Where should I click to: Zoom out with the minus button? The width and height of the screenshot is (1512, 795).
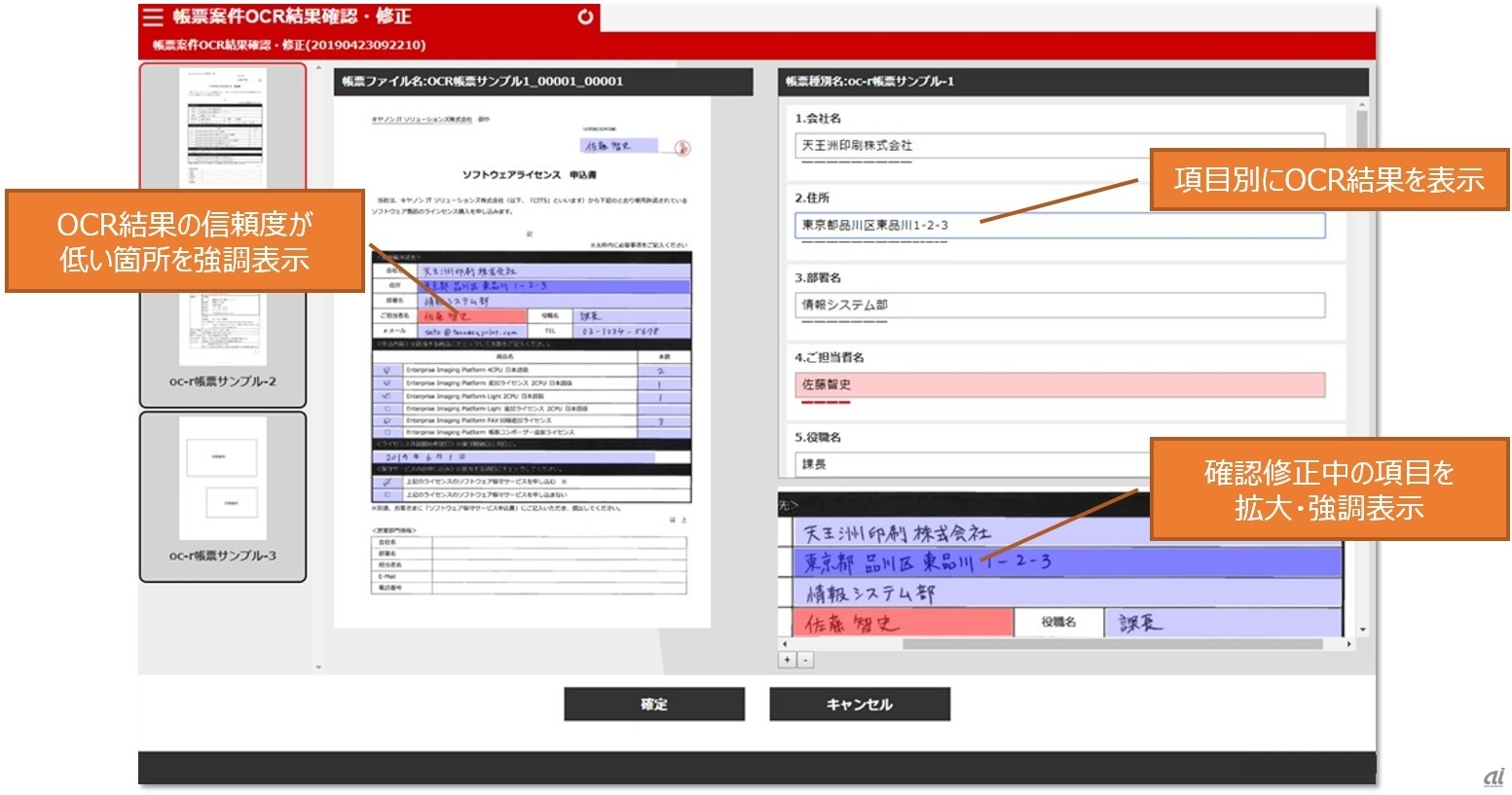pyautogui.click(x=805, y=660)
